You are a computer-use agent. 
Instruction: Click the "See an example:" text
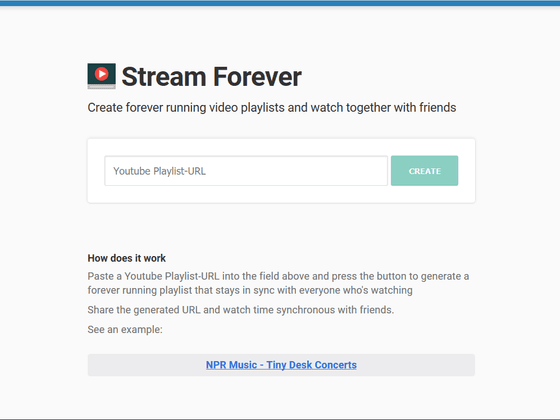click(x=125, y=329)
